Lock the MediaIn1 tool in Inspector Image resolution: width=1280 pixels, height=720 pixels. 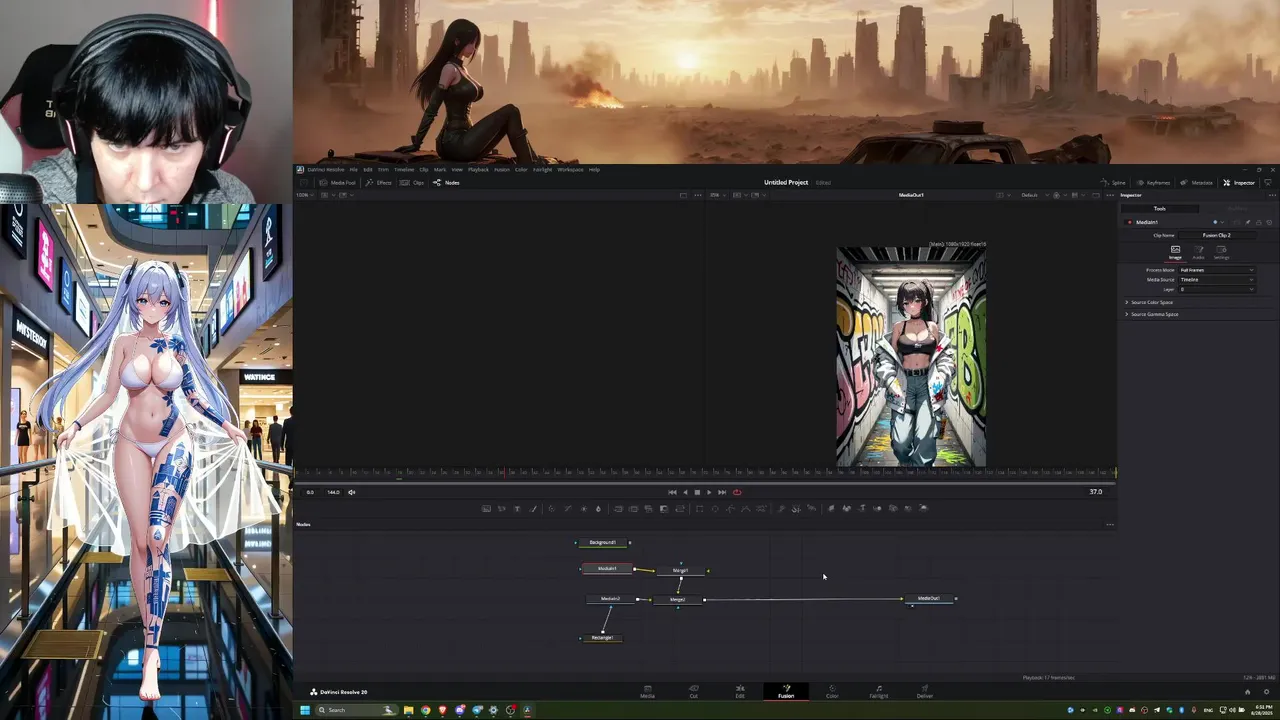click(1259, 222)
